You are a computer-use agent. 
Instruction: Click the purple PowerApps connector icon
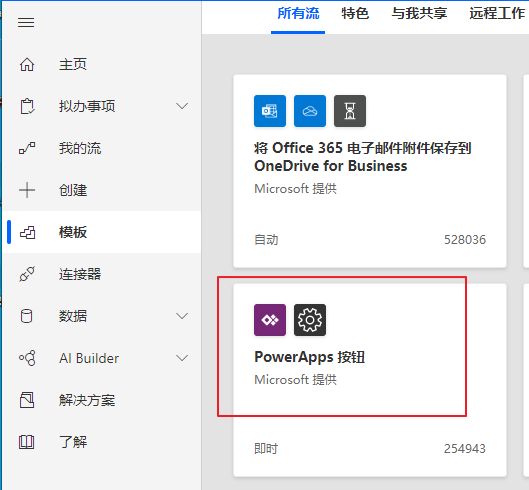pos(270,320)
